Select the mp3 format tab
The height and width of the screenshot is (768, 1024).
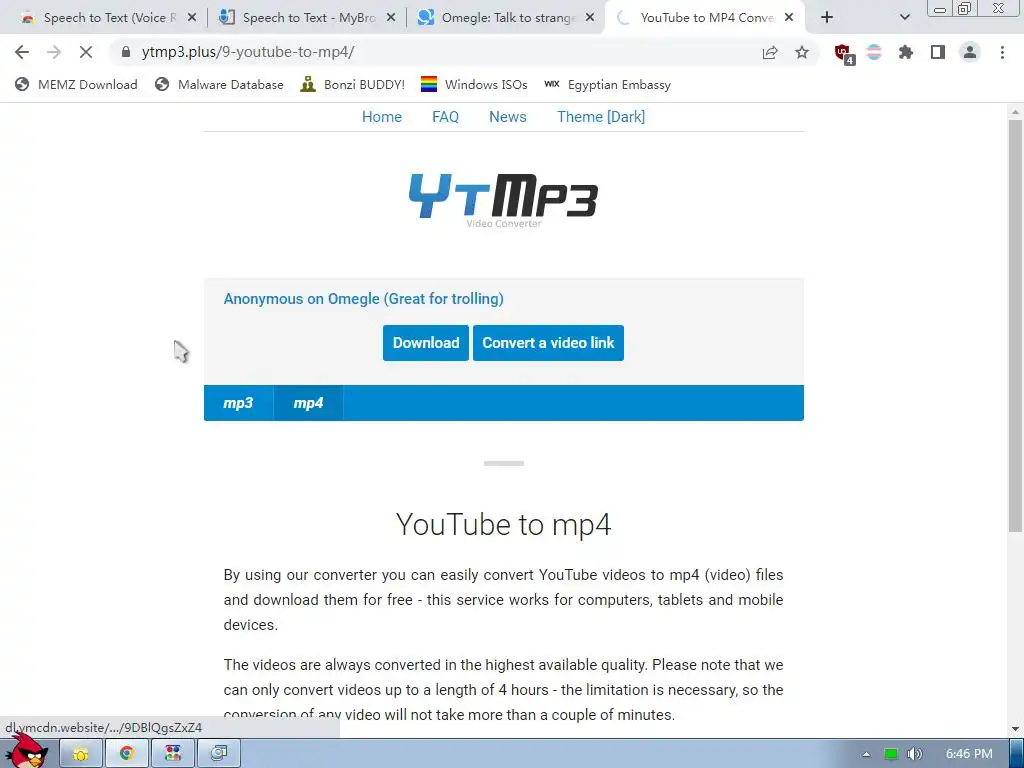pos(238,403)
